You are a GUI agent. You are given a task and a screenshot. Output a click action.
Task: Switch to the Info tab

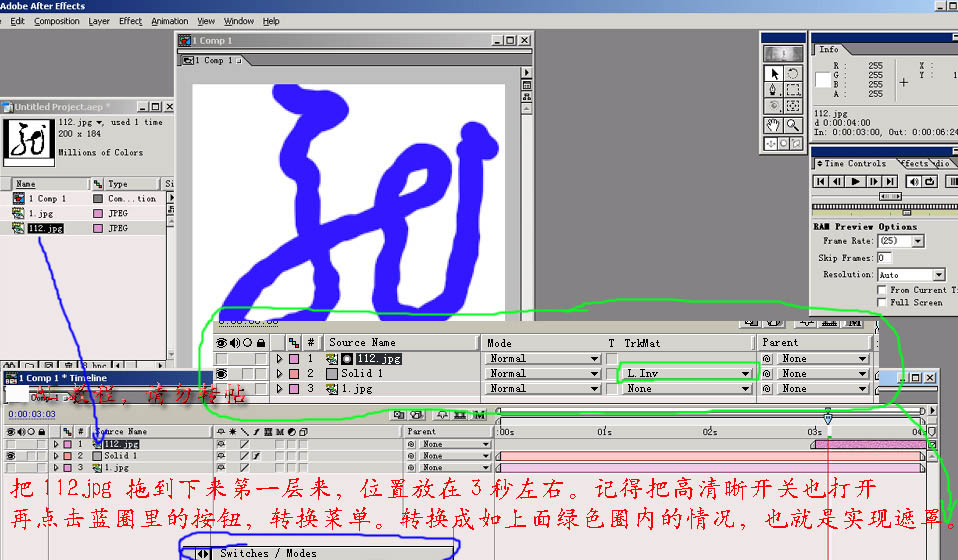[829, 49]
